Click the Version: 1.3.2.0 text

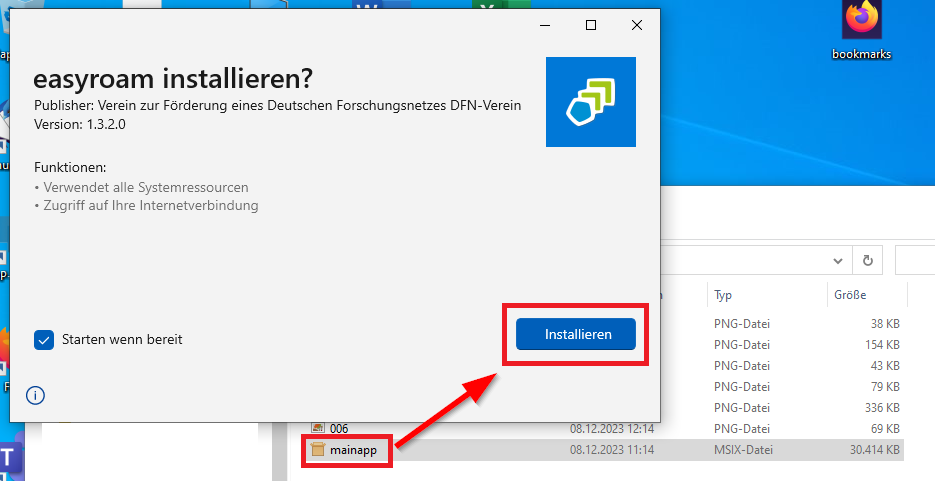[80, 125]
